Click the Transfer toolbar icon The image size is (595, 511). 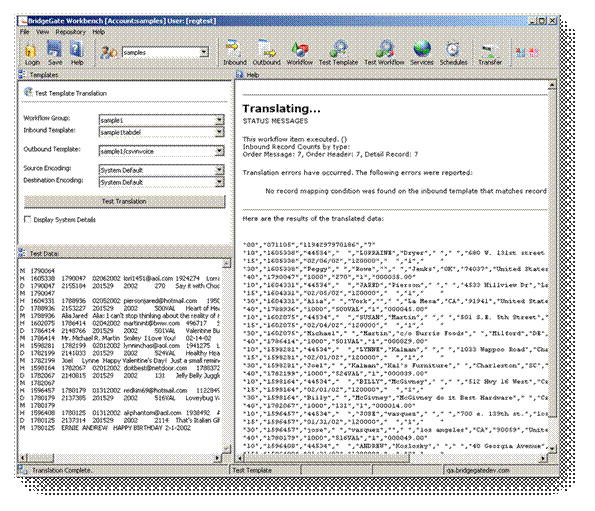click(x=490, y=51)
